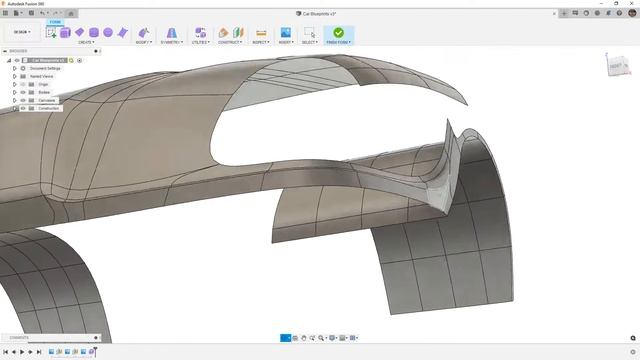Select the Mirror symmetry tool
This screenshot has height=360, width=640.
[171, 33]
